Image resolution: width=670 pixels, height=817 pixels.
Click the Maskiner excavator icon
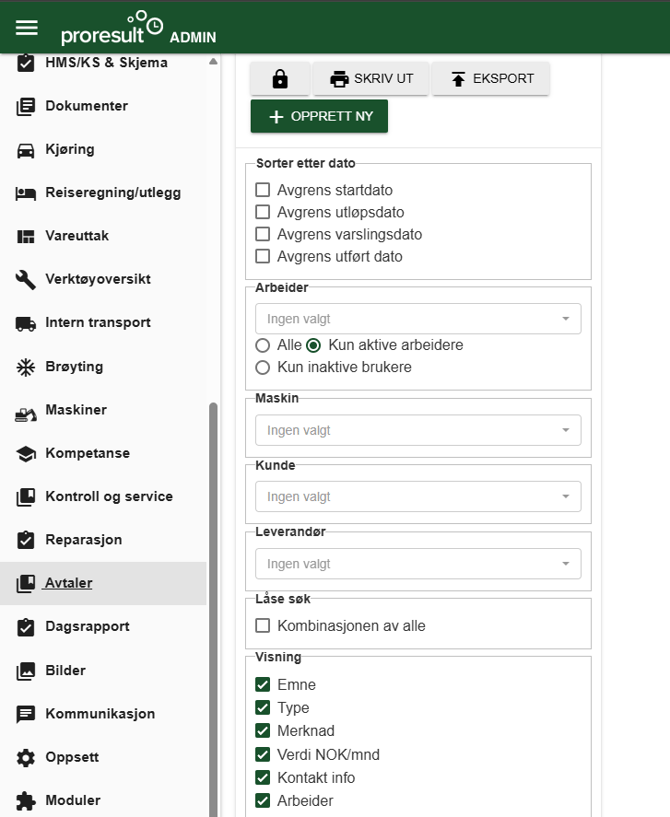click(26, 414)
